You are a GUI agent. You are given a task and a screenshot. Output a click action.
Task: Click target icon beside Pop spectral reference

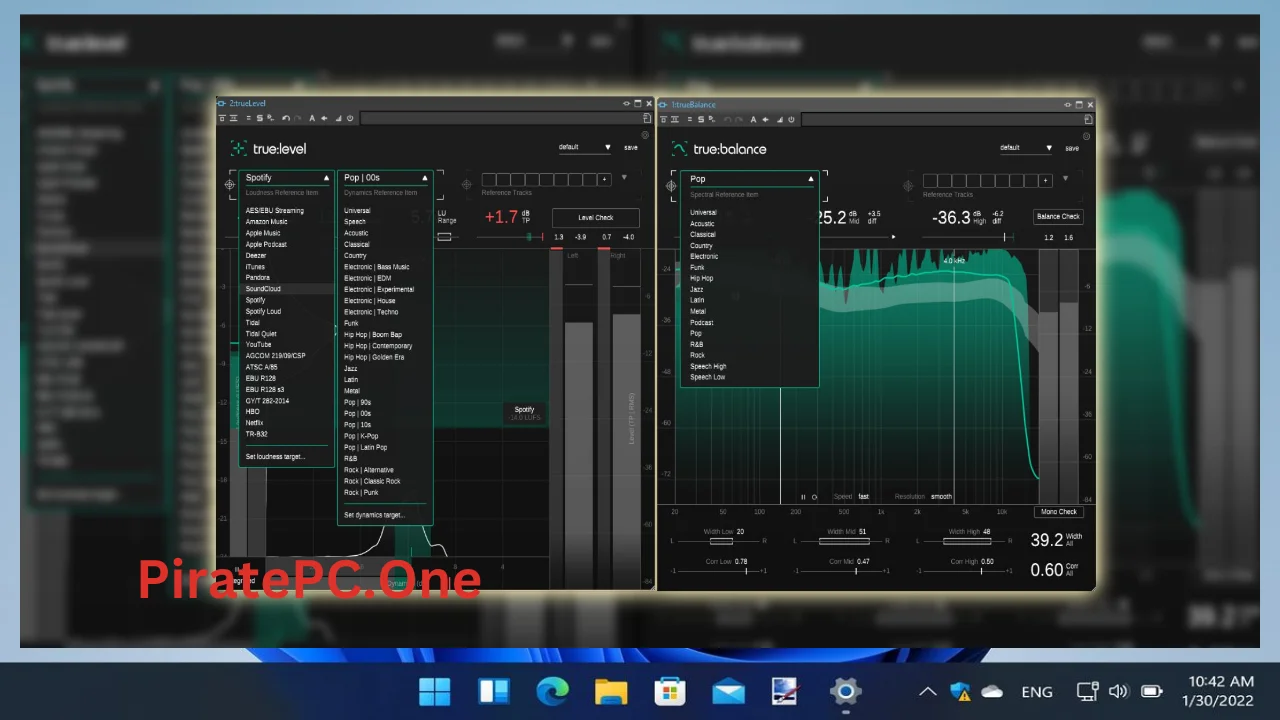[671, 186]
